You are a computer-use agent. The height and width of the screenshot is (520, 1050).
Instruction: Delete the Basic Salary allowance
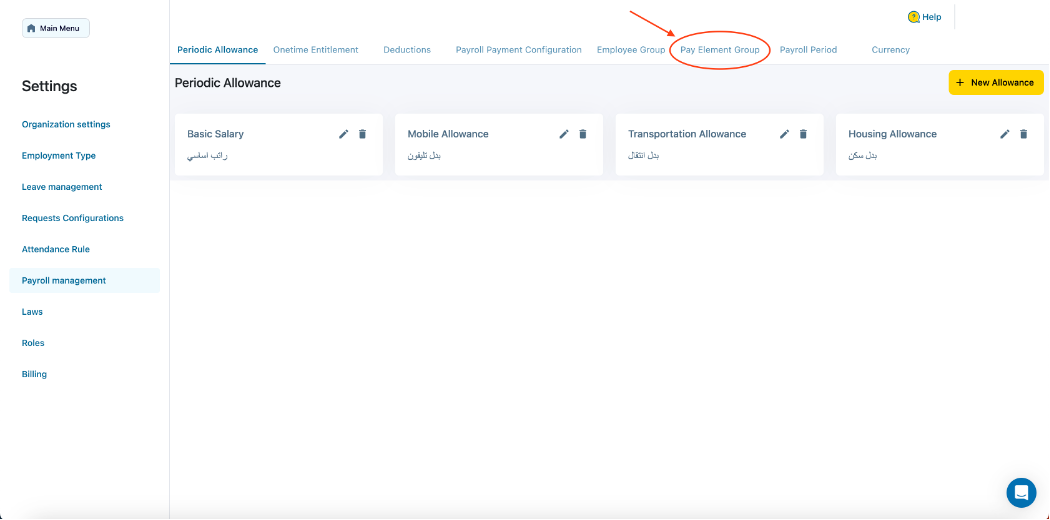point(363,134)
